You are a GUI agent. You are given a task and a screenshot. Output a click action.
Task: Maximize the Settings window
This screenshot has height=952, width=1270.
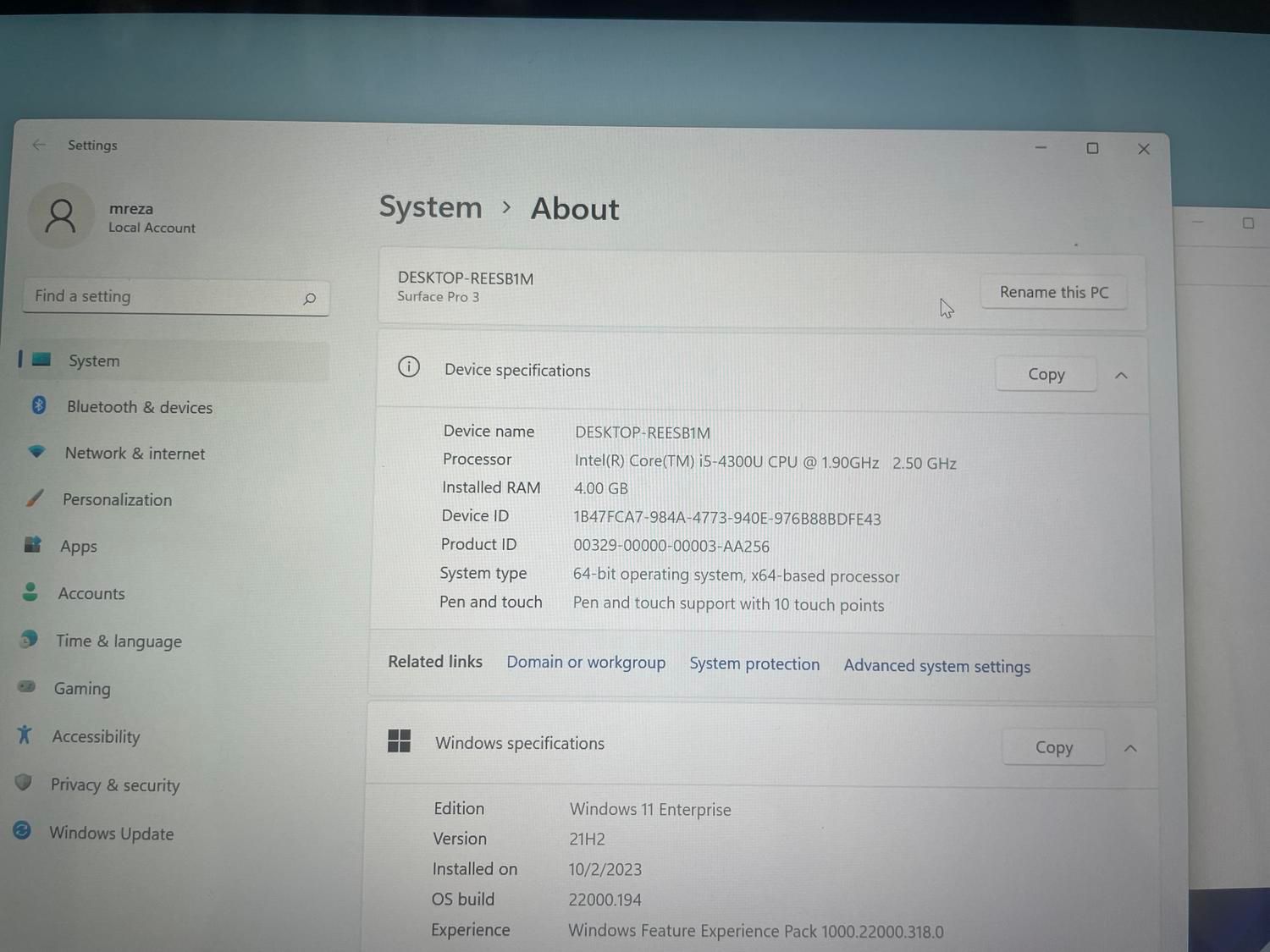pyautogui.click(x=1092, y=148)
